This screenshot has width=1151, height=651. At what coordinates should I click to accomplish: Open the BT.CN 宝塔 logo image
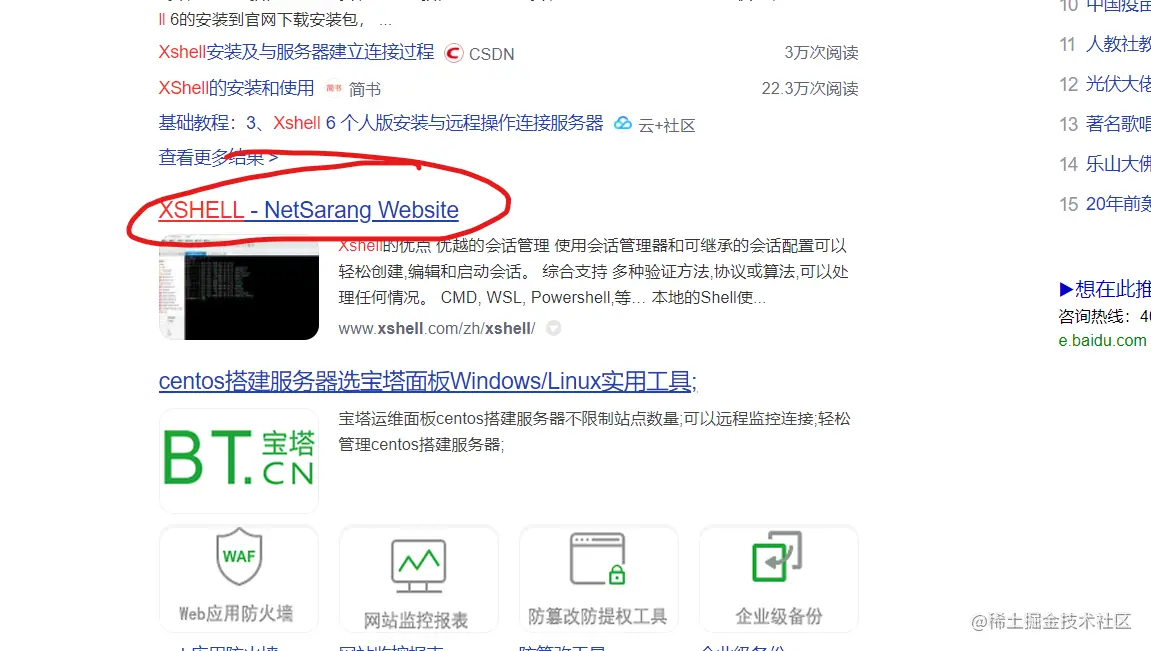click(239, 460)
